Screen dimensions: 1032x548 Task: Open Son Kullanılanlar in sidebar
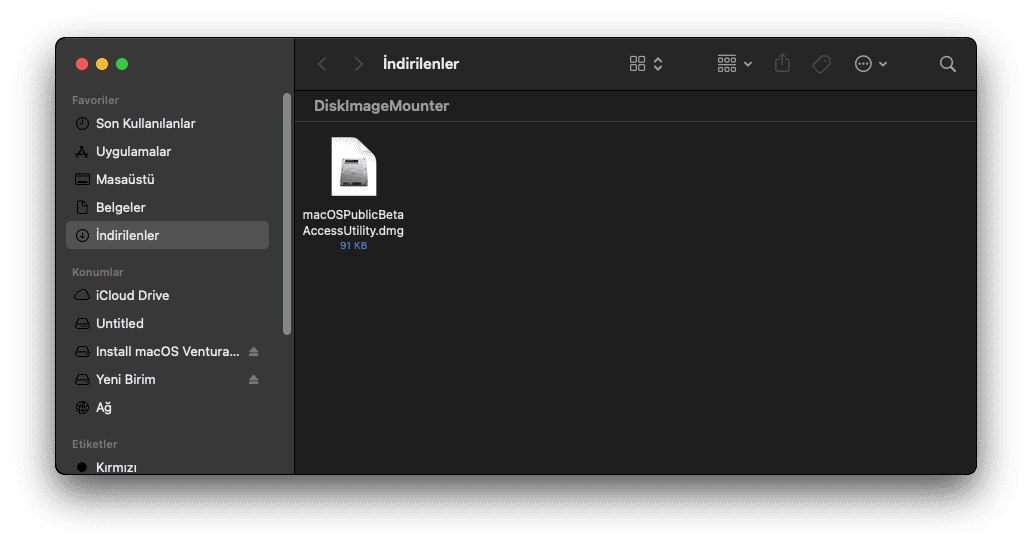[167, 124]
